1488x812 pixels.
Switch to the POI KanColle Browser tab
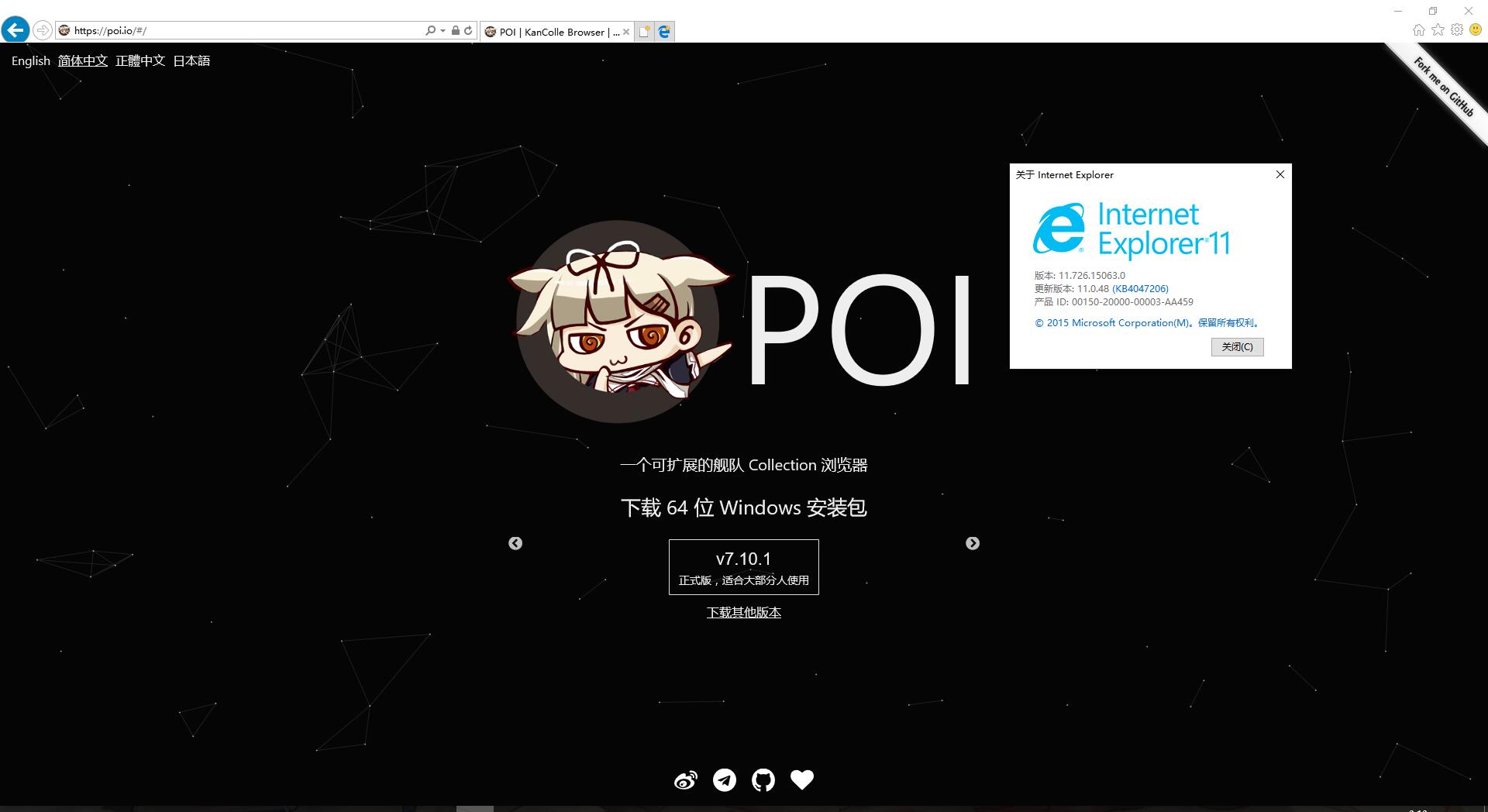point(554,32)
